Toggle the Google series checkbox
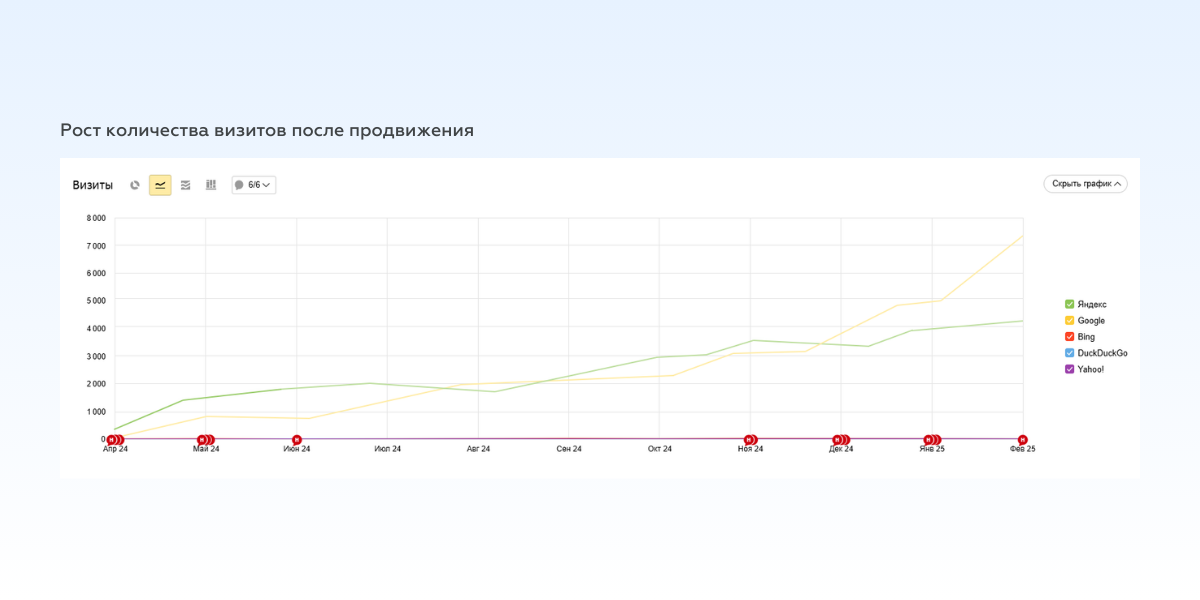Image resolution: width=1200 pixels, height=600 pixels. (x=1070, y=321)
